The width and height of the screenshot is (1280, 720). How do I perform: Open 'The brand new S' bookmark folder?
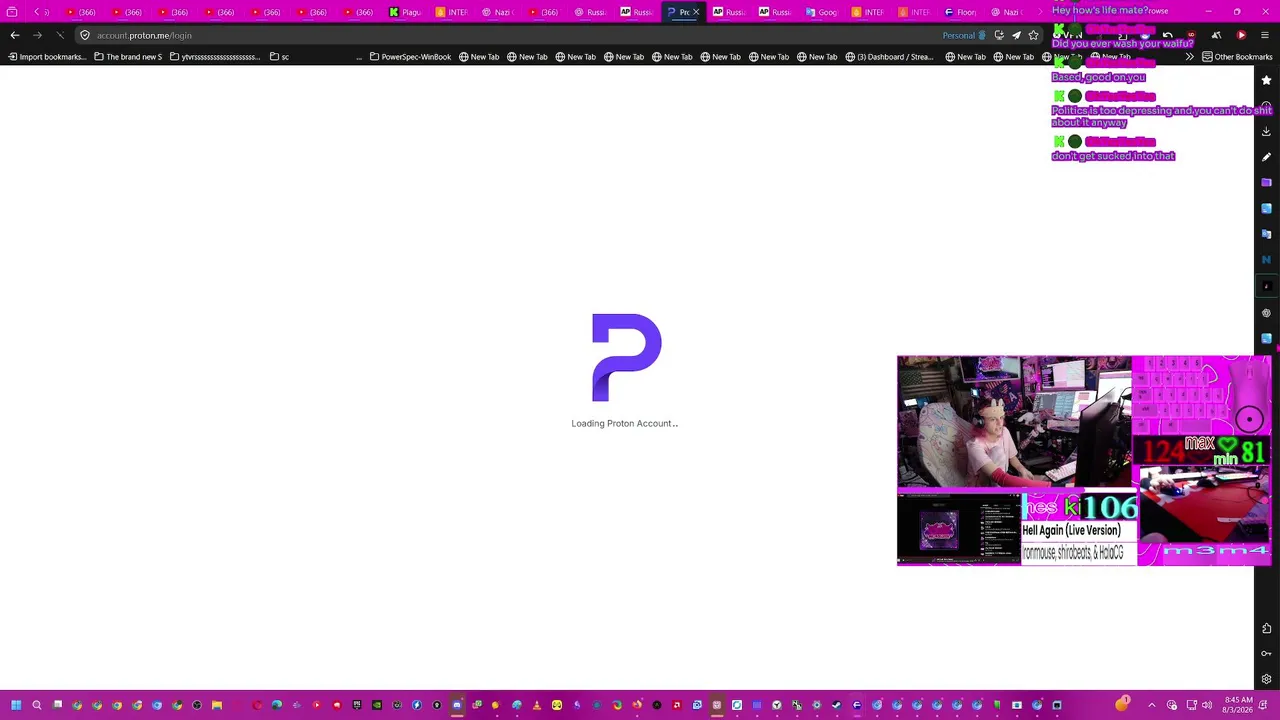(x=128, y=57)
